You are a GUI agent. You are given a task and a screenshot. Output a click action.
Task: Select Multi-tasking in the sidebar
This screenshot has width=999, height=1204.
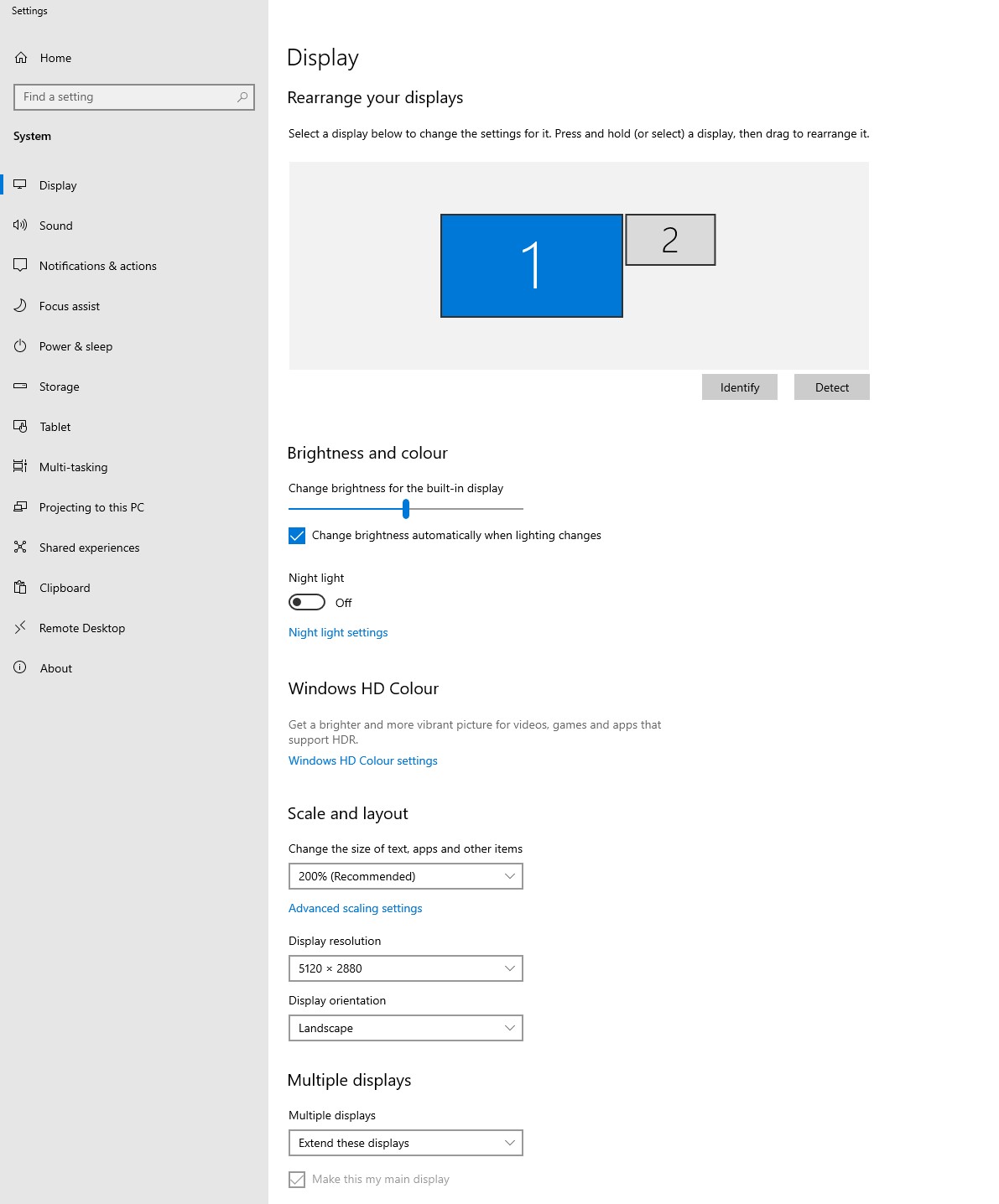click(x=134, y=467)
